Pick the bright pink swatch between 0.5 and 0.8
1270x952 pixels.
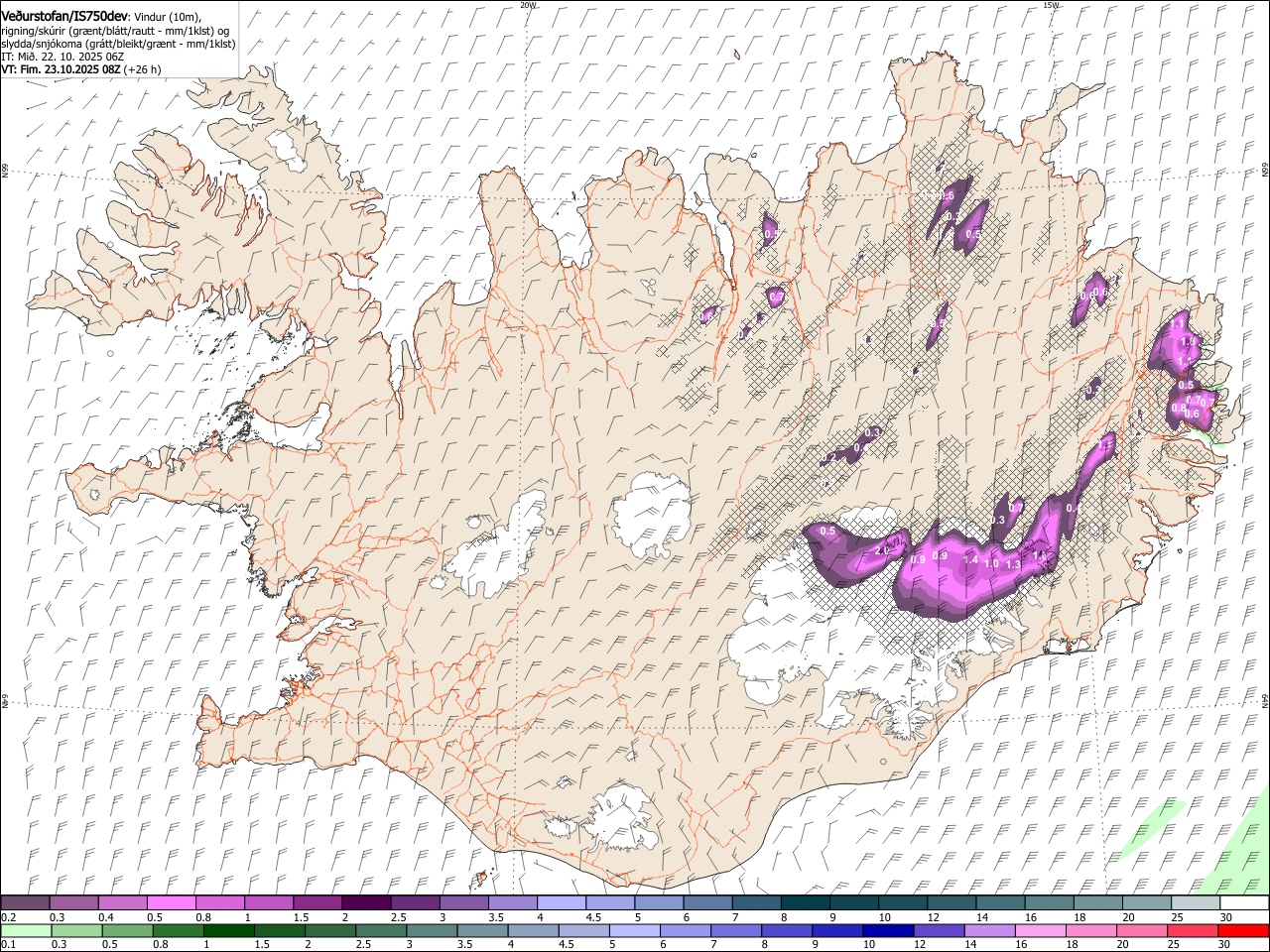[x=172, y=903]
